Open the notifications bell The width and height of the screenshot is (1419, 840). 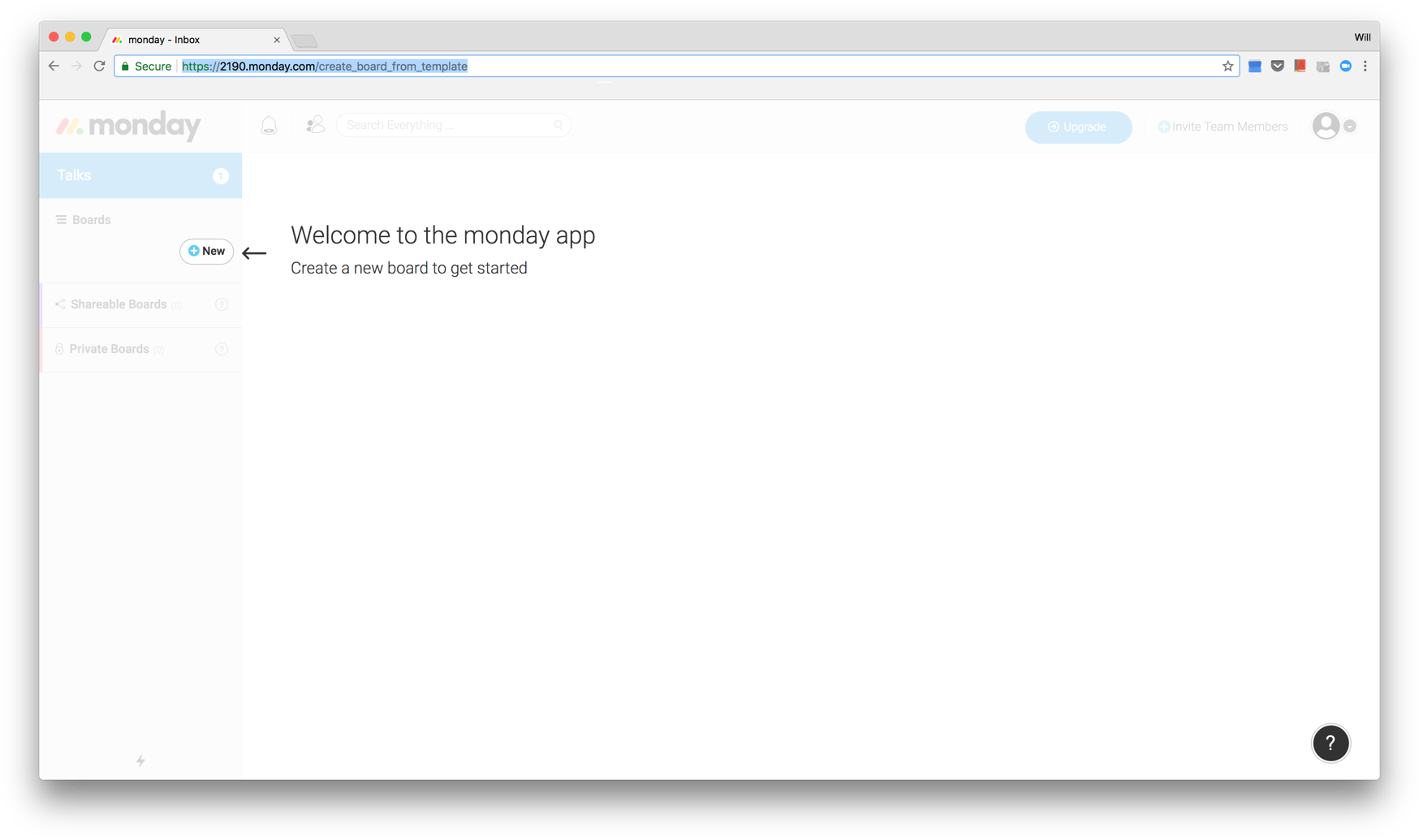tap(269, 125)
